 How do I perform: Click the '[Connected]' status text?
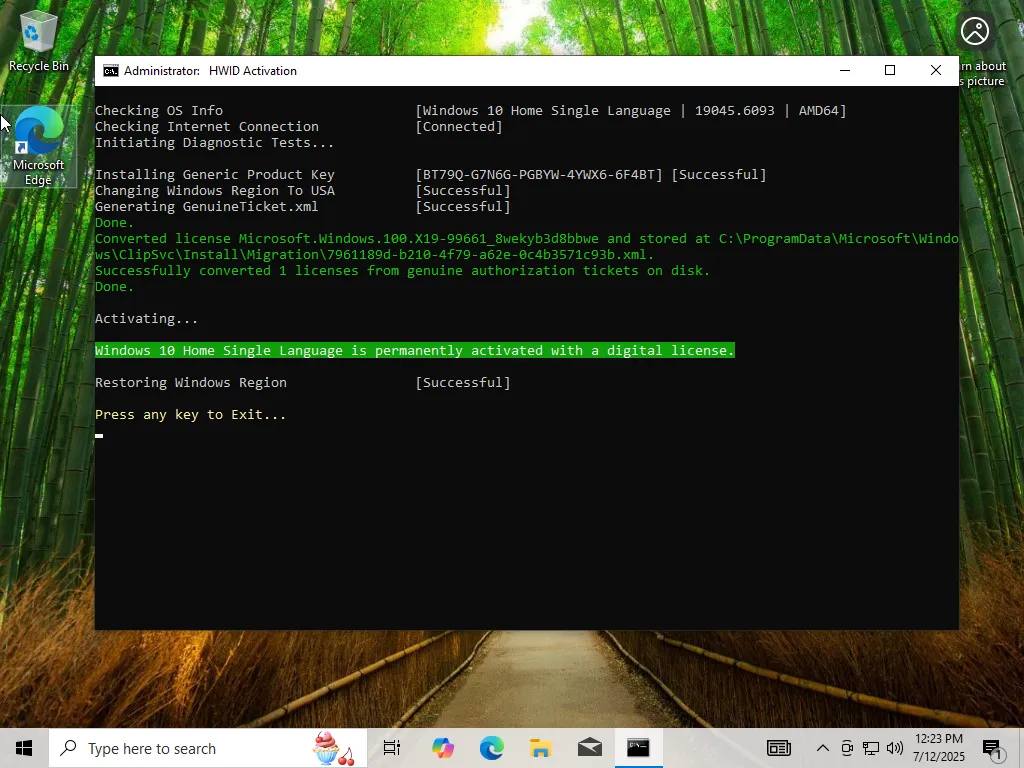click(459, 127)
